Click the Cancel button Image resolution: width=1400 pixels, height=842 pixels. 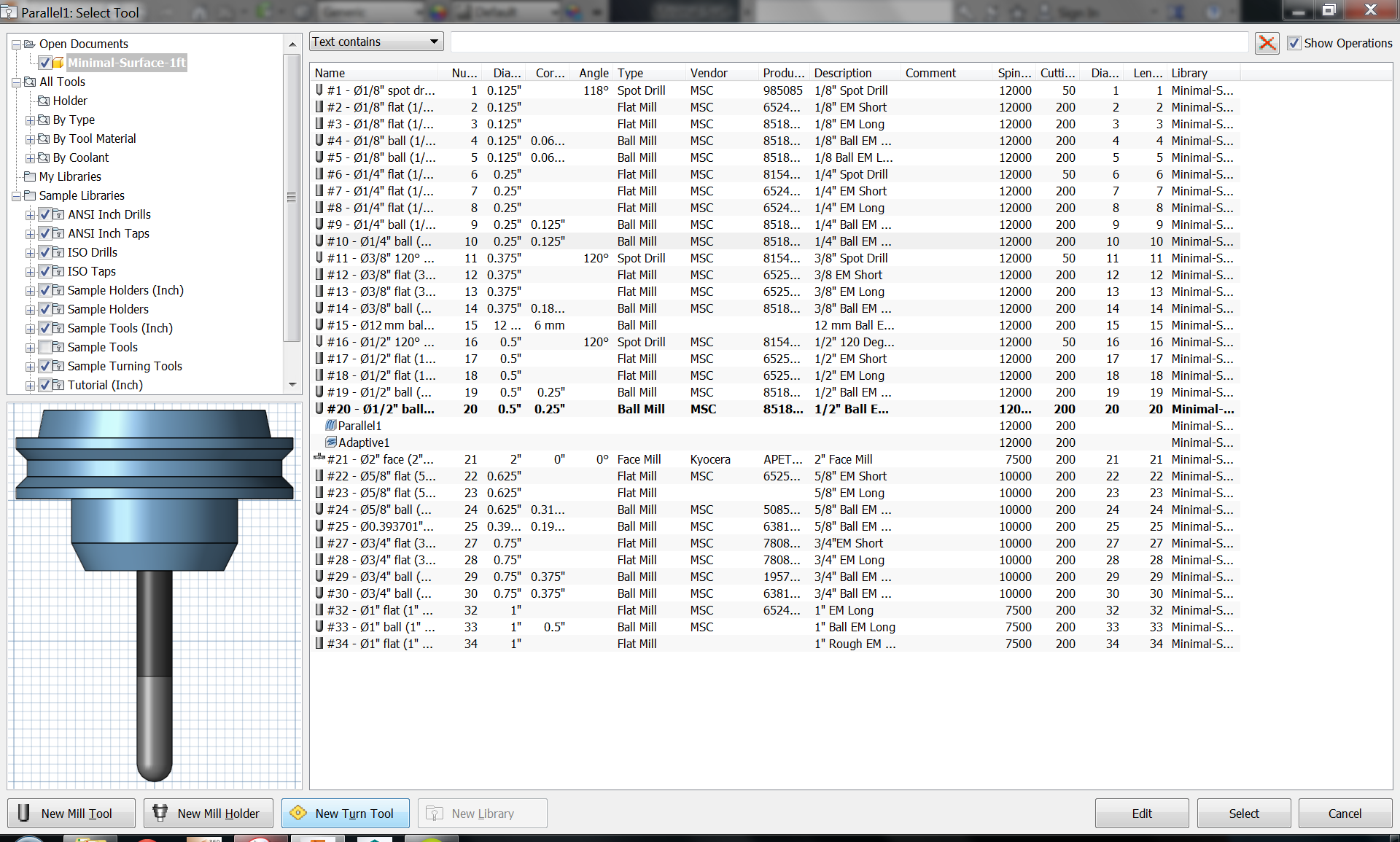pos(1345,814)
